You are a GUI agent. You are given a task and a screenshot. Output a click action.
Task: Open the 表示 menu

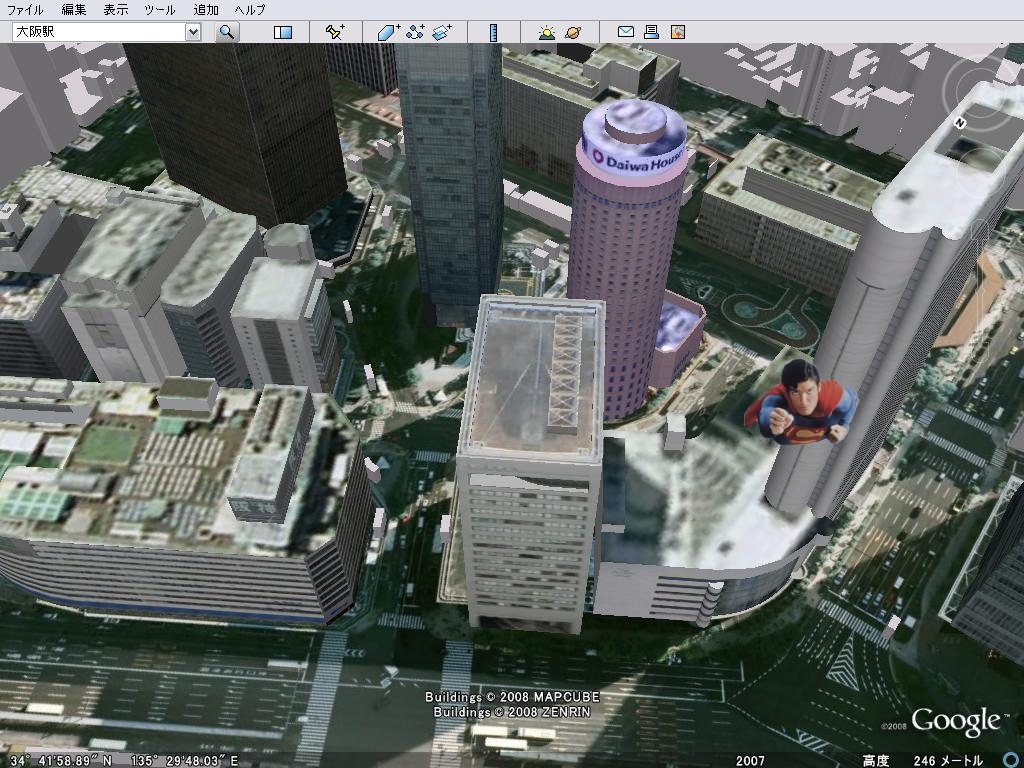click(116, 10)
